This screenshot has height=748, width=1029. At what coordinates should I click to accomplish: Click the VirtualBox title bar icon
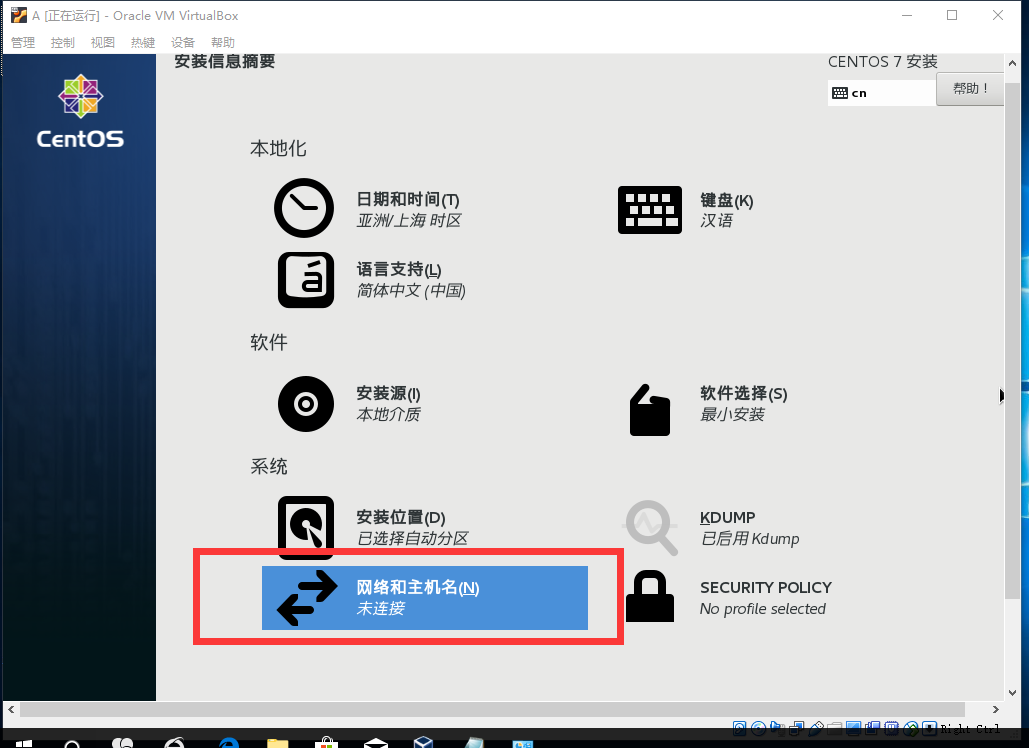point(19,15)
